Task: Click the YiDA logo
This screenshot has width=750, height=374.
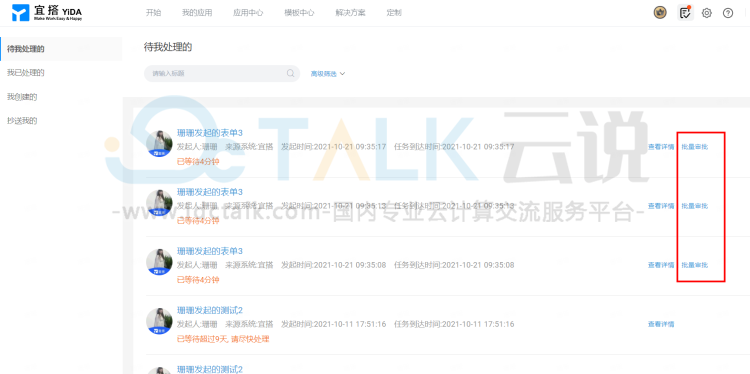Action: 47,13
